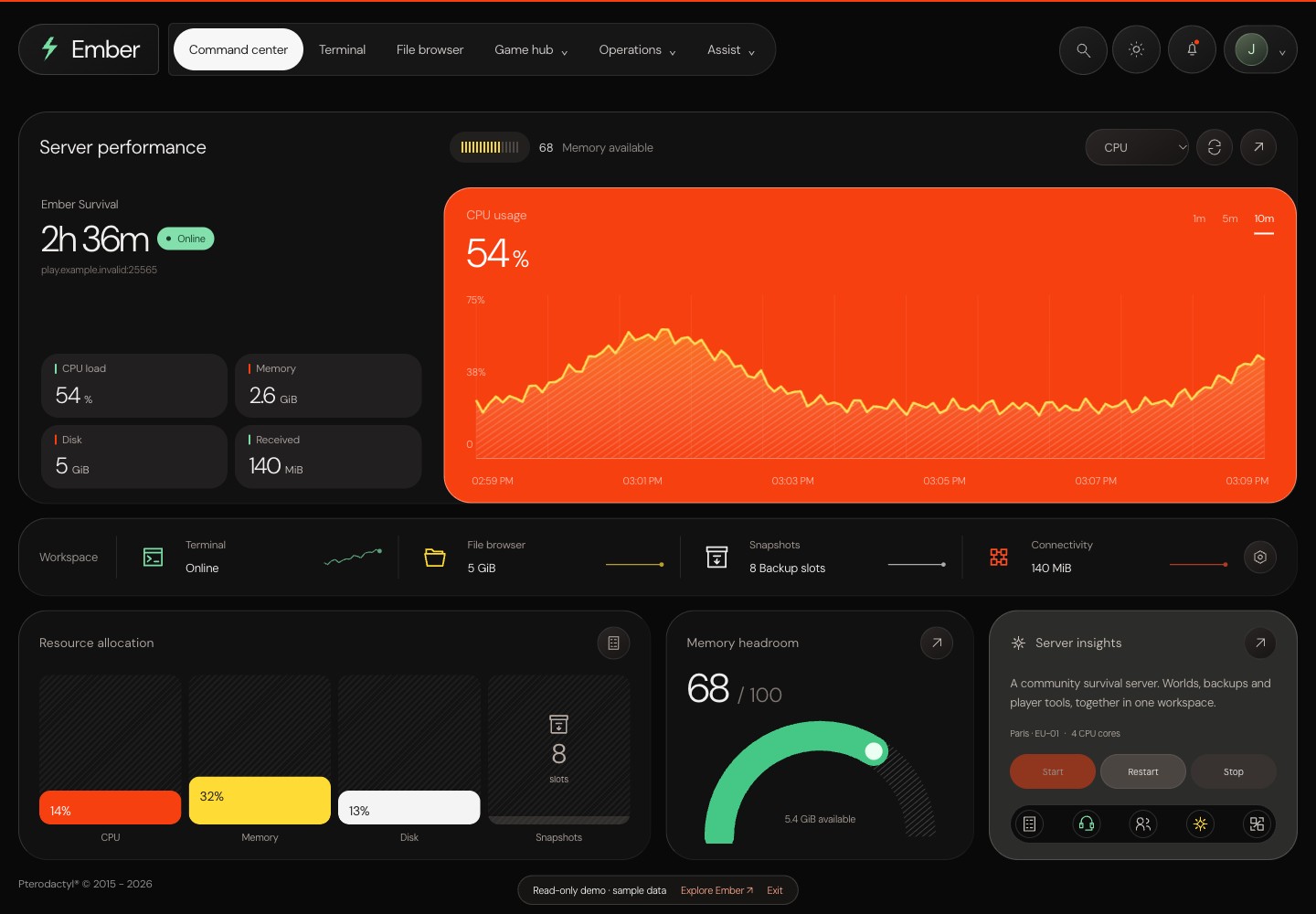The width and height of the screenshot is (1316, 914).
Task: Open the user account avatar menu
Action: pos(1260,50)
